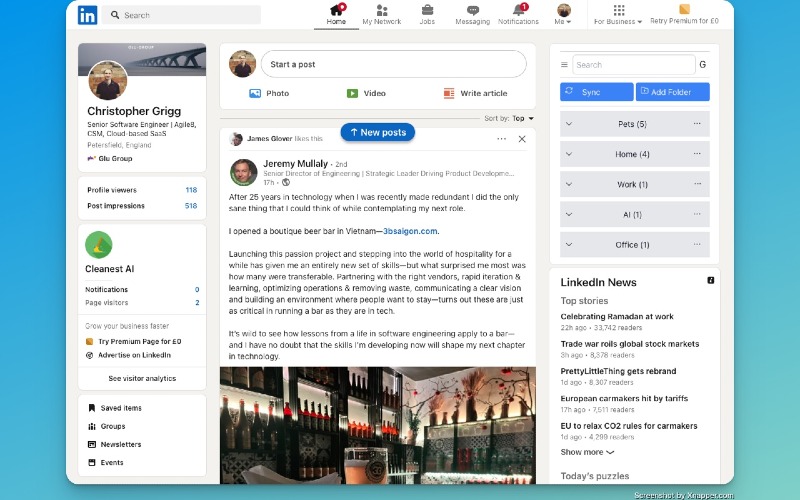The height and width of the screenshot is (500, 800).
Task: Click the Christopher Grigg name link
Action: 134,111
